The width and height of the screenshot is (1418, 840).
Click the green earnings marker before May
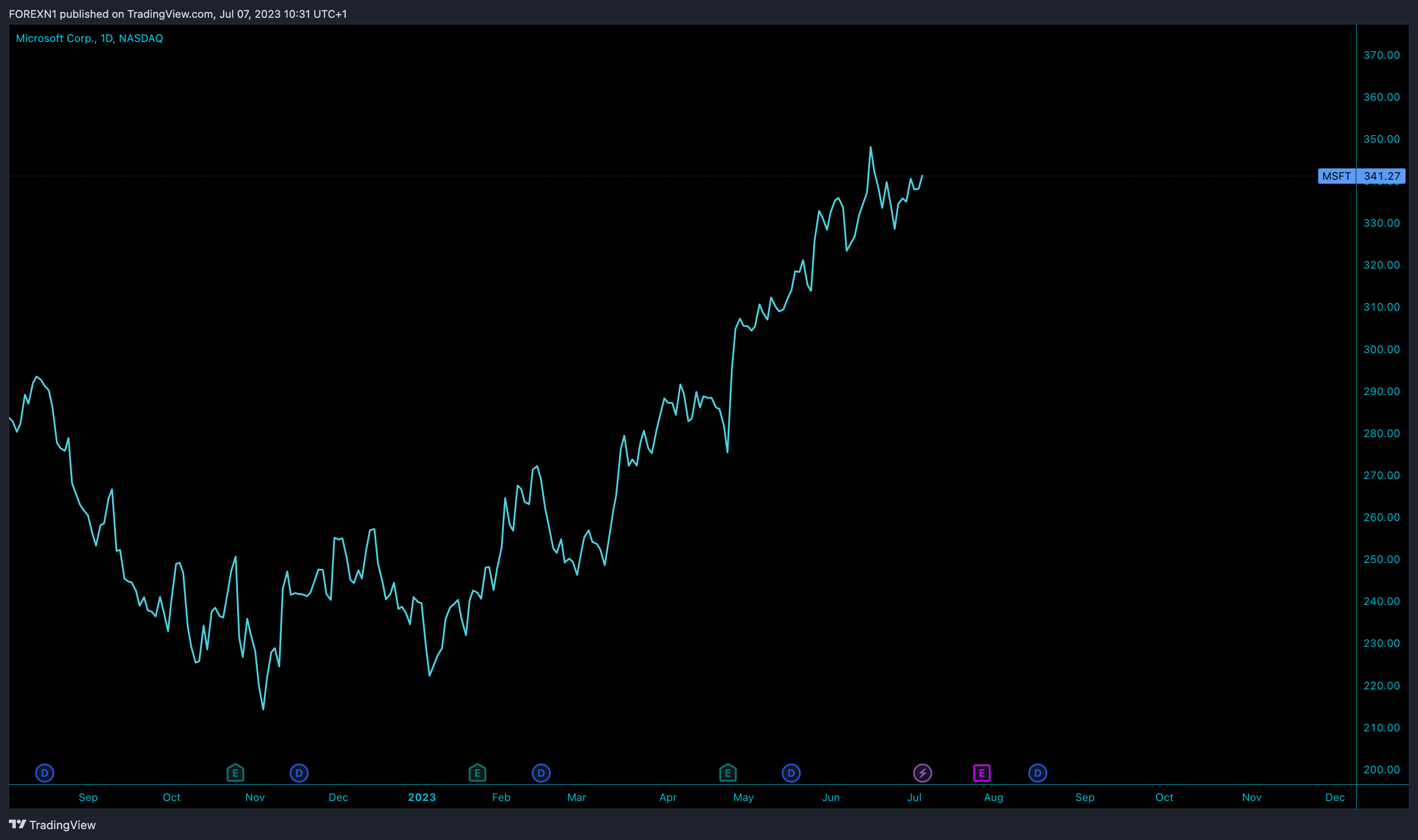[x=728, y=773]
